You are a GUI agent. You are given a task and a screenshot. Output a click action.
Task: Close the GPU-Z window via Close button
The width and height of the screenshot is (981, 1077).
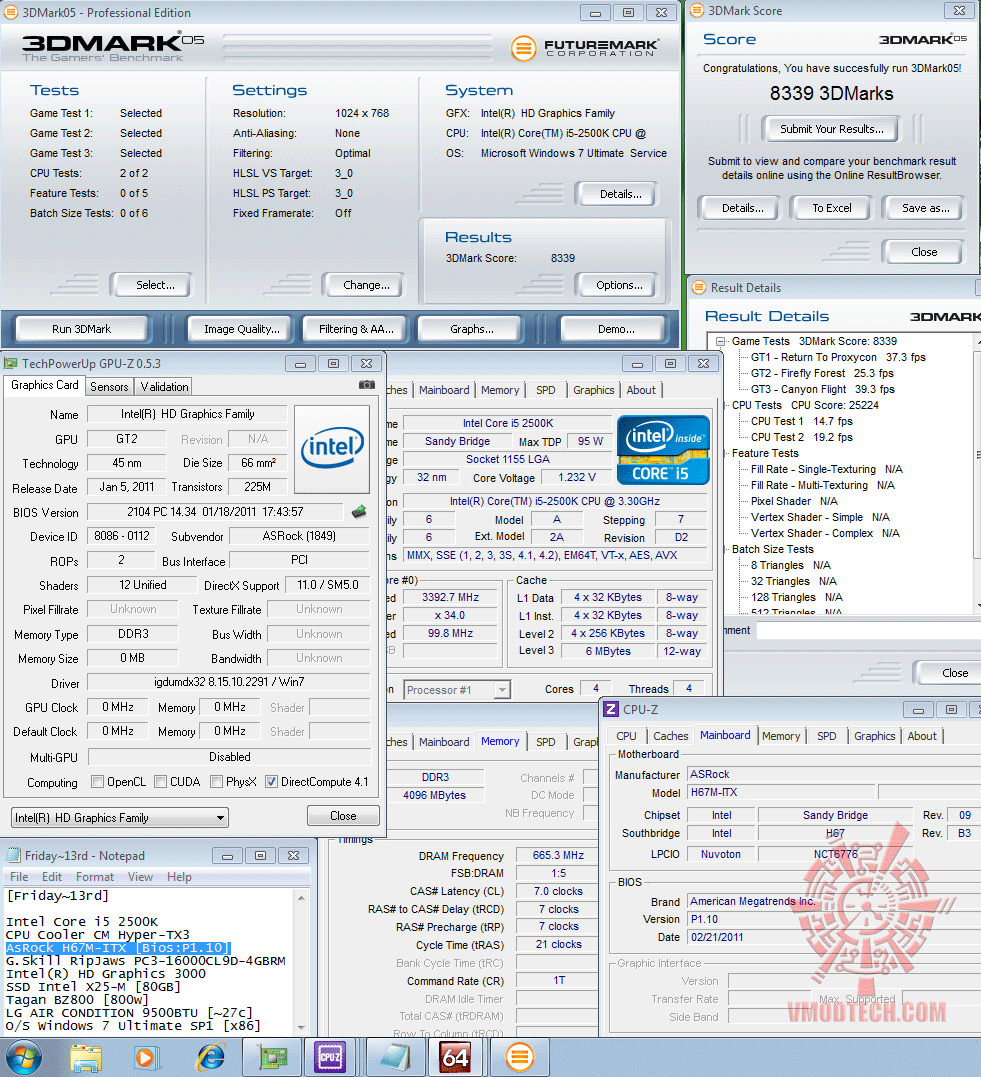coord(343,816)
